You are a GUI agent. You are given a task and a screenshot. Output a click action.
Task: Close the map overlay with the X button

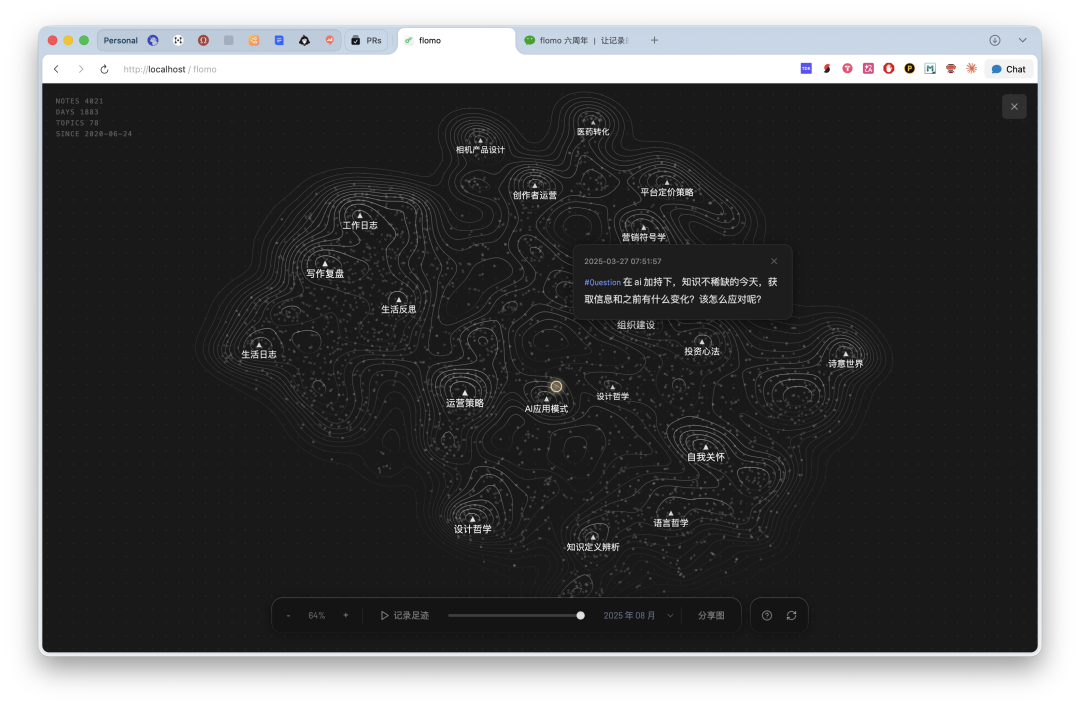tap(1014, 107)
